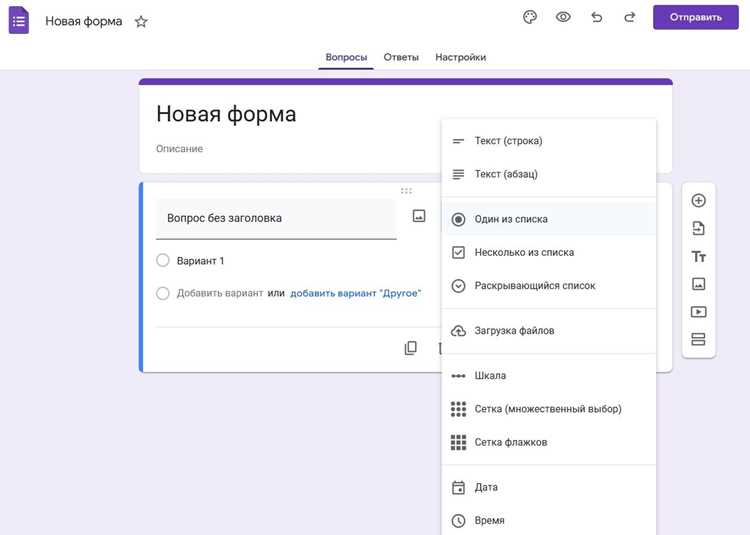The image size is (750, 535).
Task: Choose Шкала question type
Action: point(549,376)
